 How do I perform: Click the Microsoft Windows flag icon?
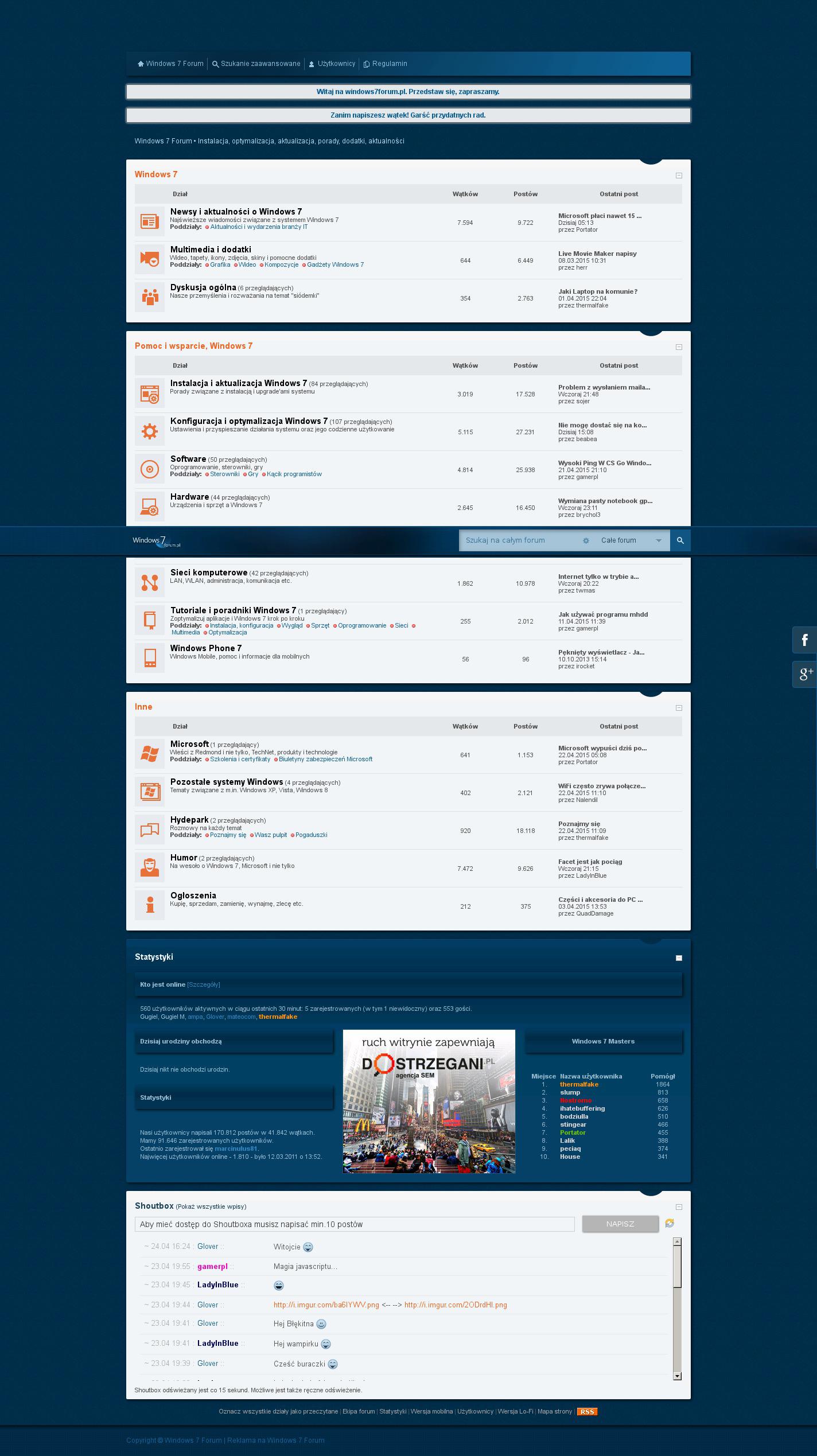coord(150,754)
